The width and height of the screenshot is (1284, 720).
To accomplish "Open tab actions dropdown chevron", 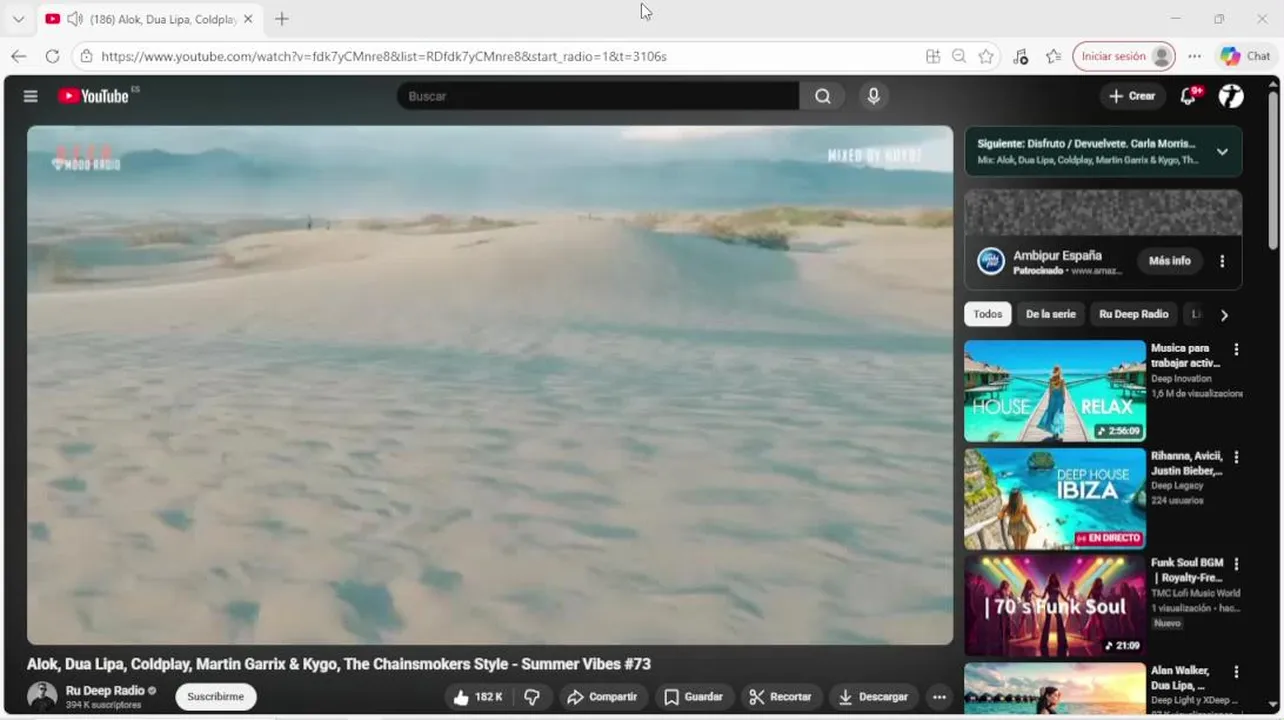I will 18,19.
